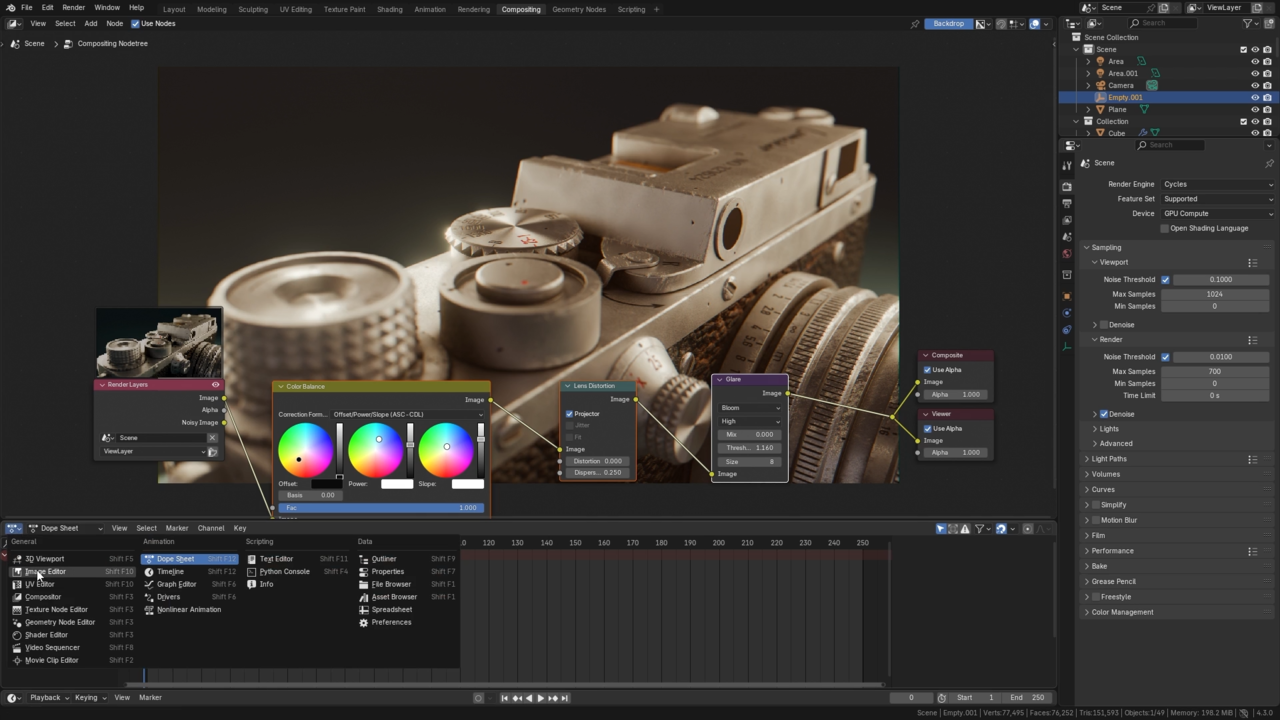Open Preferences from the Data column
This screenshot has width=1280, height=720.
(x=391, y=622)
